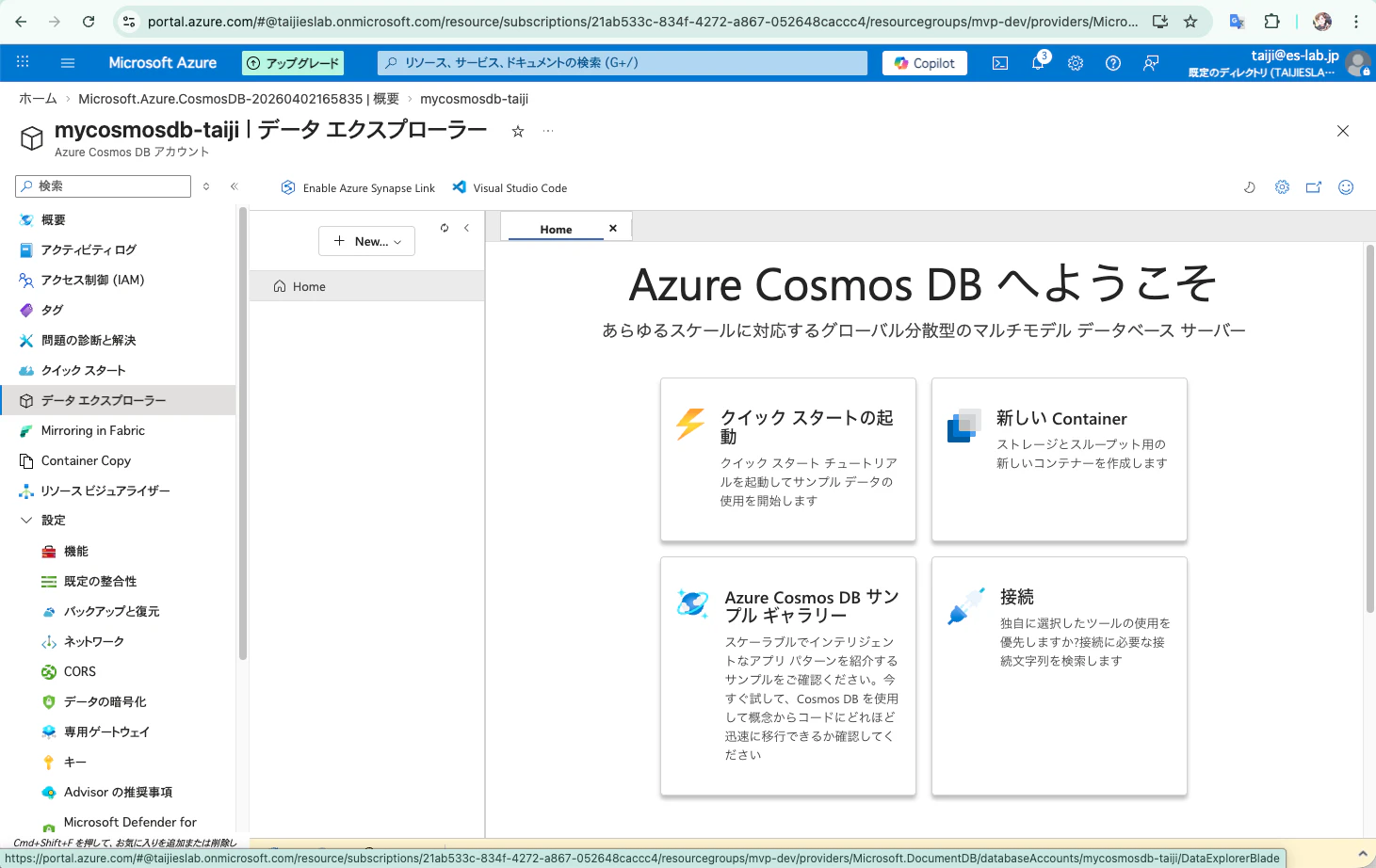
Task: Open the more options ellipsis by the title
Action: [548, 131]
